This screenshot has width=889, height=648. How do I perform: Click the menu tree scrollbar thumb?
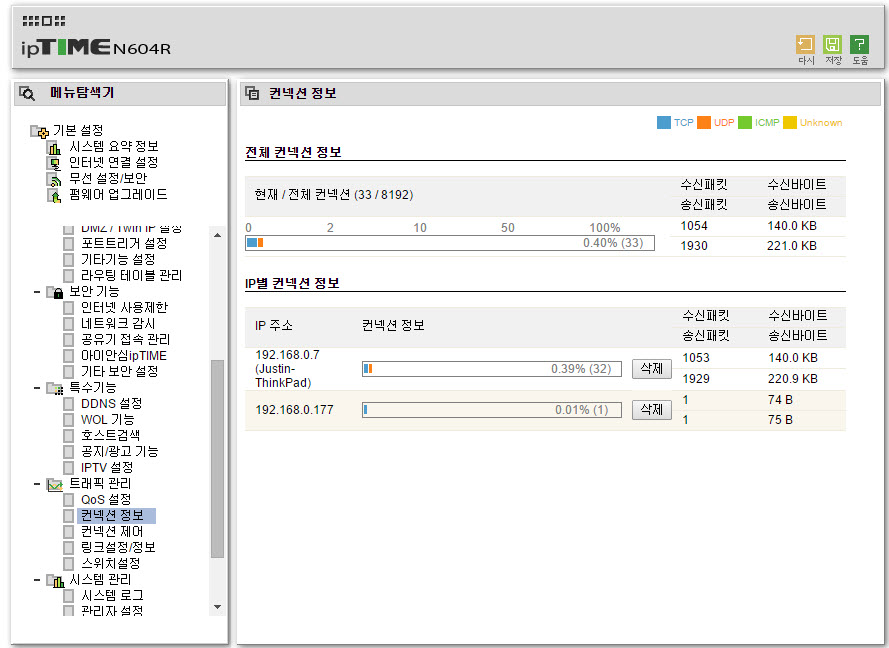(217, 459)
